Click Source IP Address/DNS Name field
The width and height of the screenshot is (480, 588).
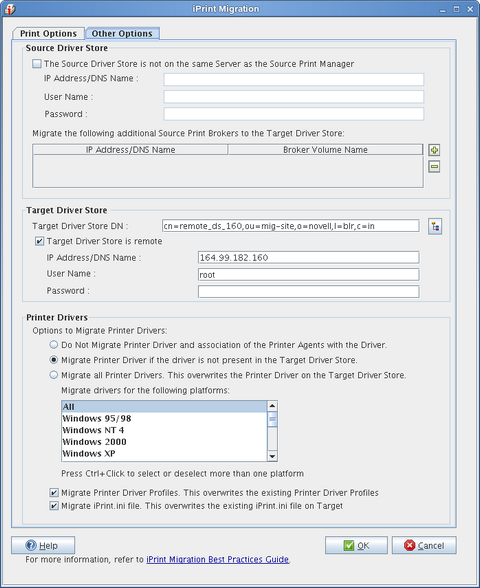[x=294, y=80]
